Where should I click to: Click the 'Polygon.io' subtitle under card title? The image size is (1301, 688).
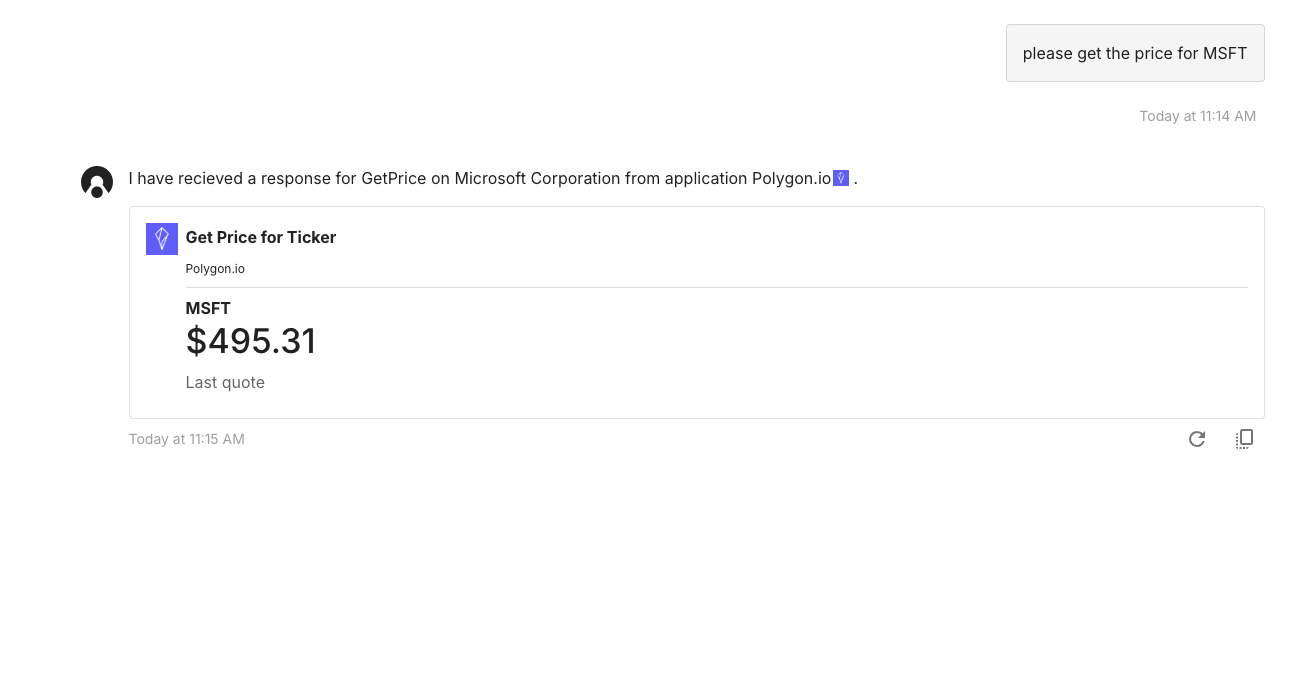(215, 269)
